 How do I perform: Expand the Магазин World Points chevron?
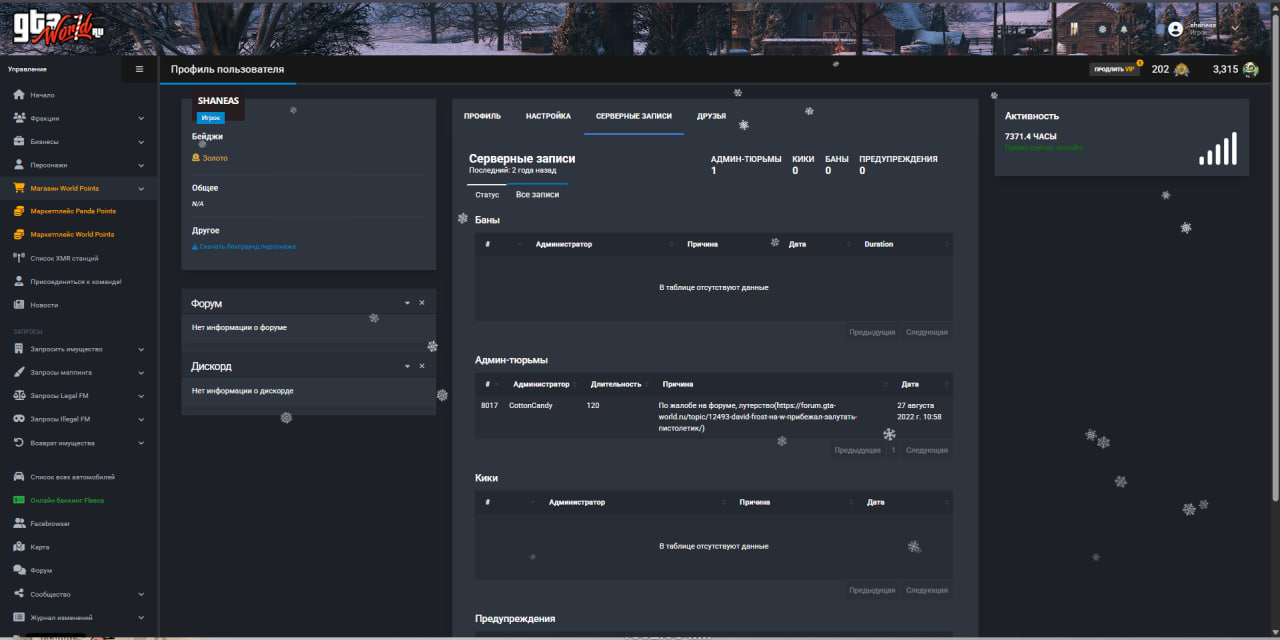tap(141, 188)
